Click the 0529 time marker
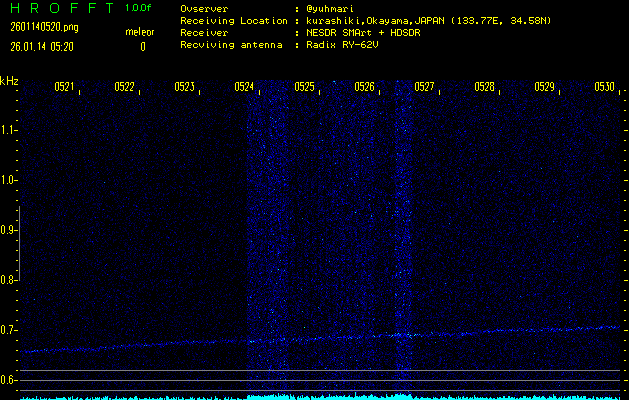 pos(544,87)
